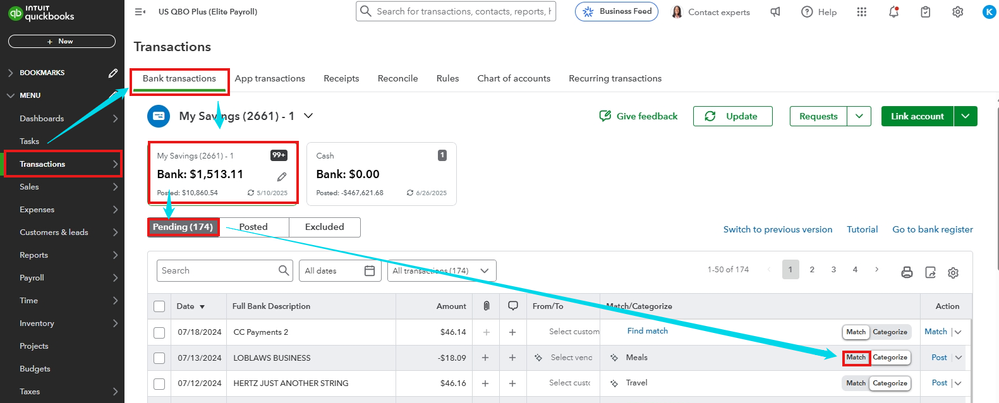Open Go to bank register link
999x403 pixels.
tap(932, 229)
